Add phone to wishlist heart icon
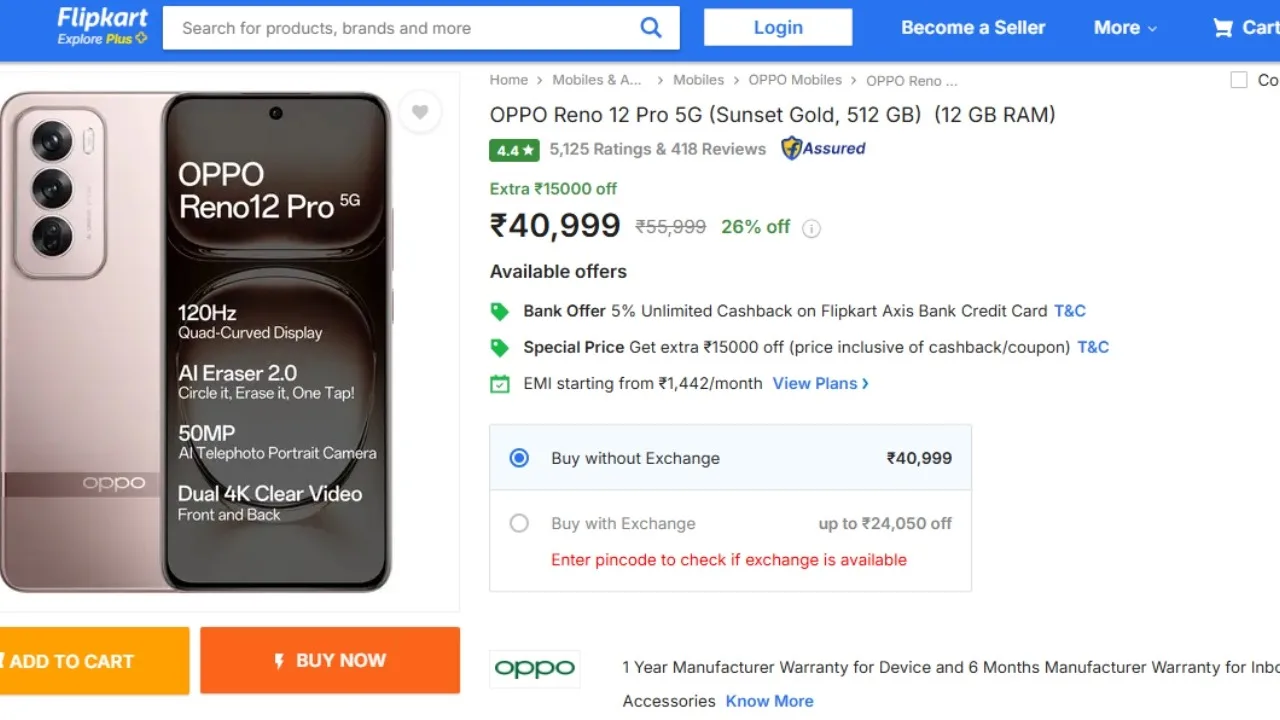Screen dimensions: 1280x720 420,112
